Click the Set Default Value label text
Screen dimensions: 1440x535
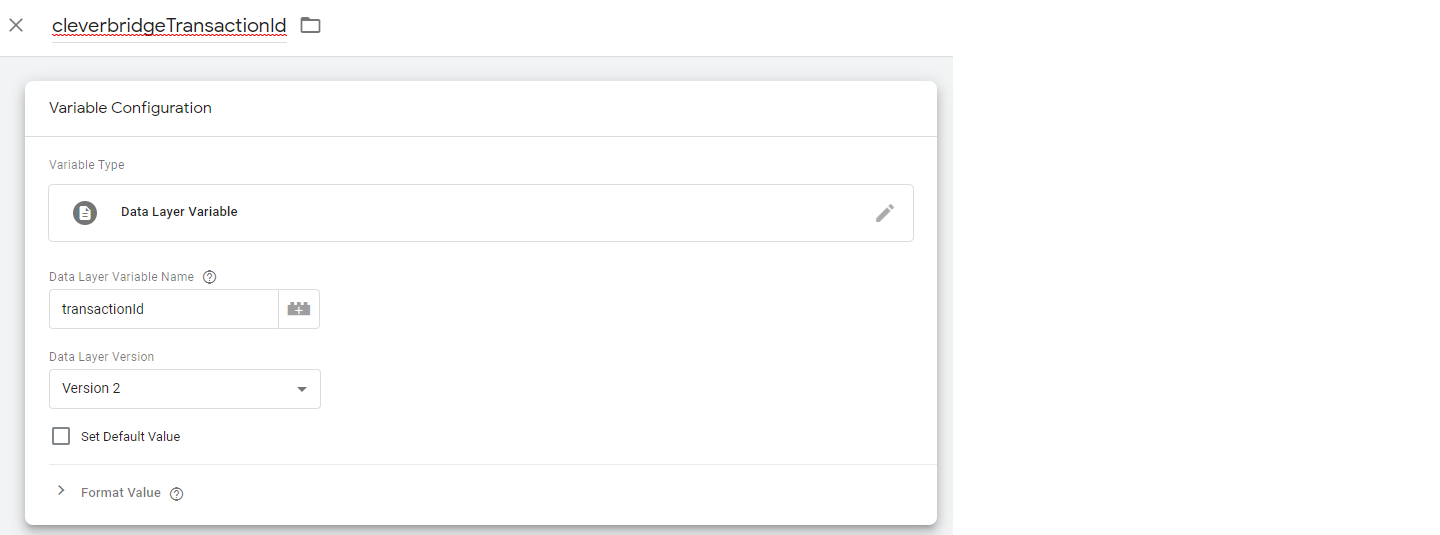click(130, 437)
